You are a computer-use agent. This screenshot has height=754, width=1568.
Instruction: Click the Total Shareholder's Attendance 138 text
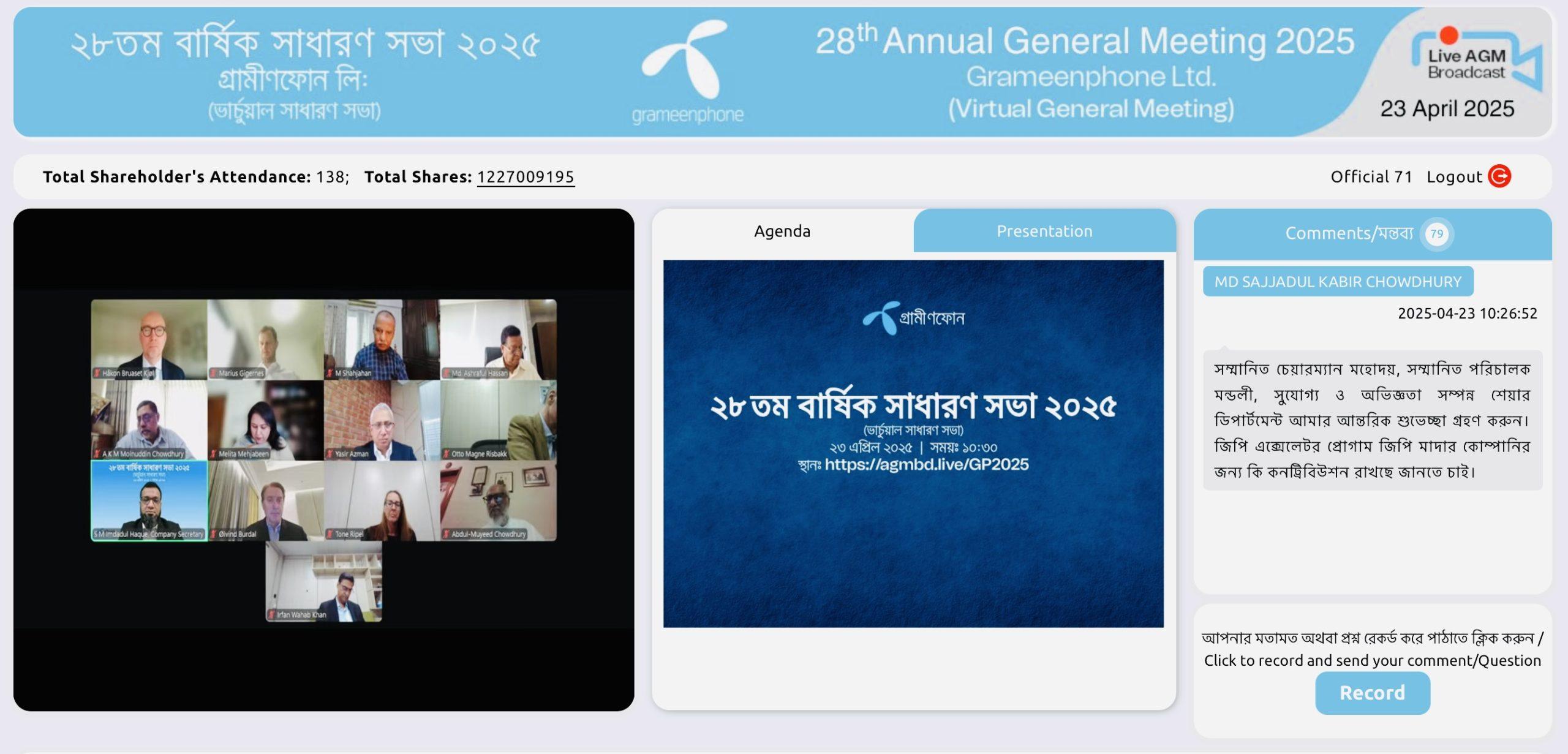(x=196, y=177)
